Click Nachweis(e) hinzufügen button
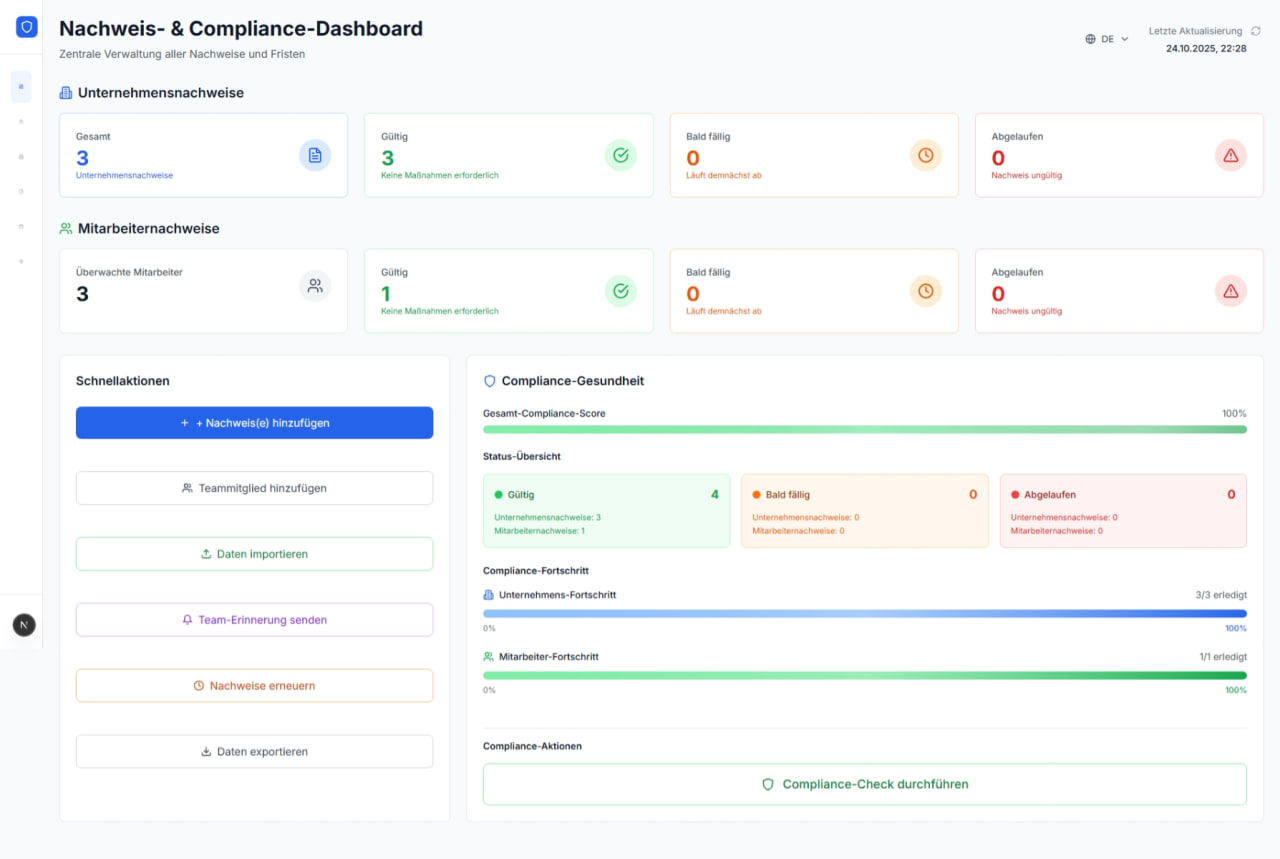 pos(254,422)
